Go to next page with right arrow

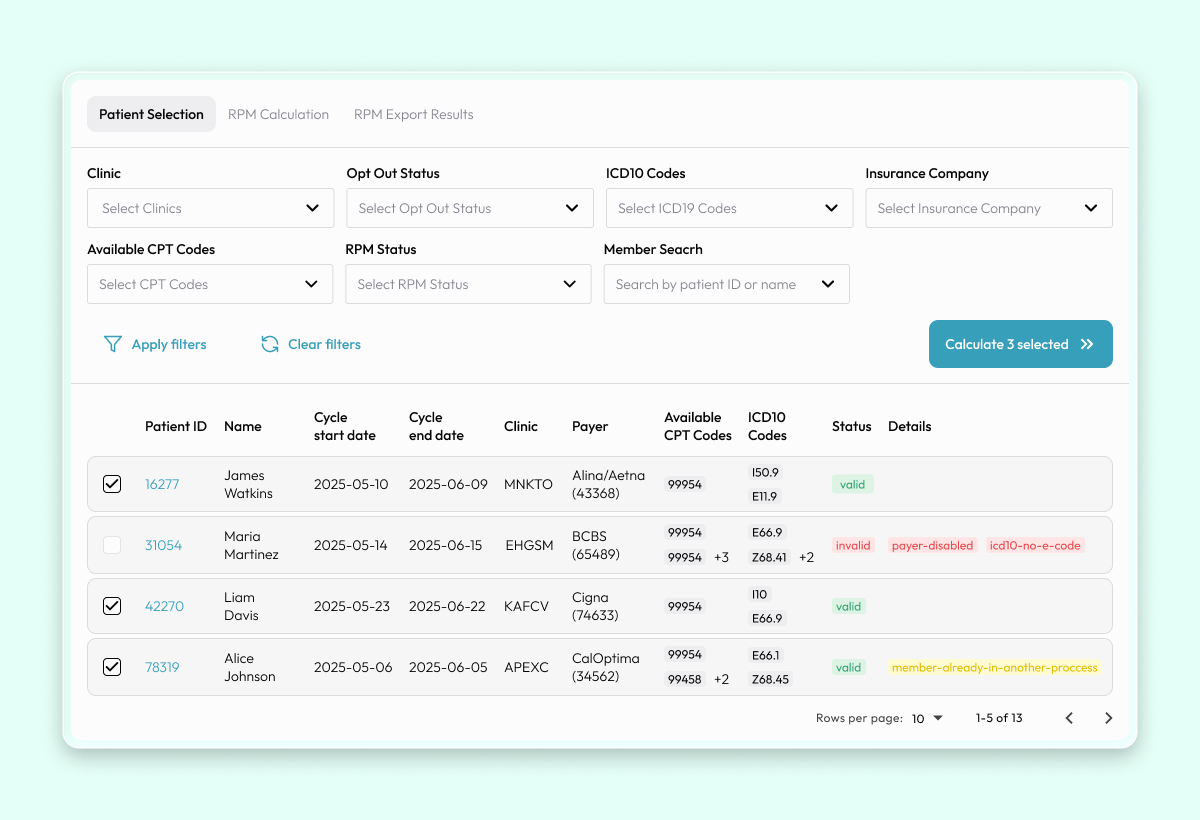tap(1108, 718)
